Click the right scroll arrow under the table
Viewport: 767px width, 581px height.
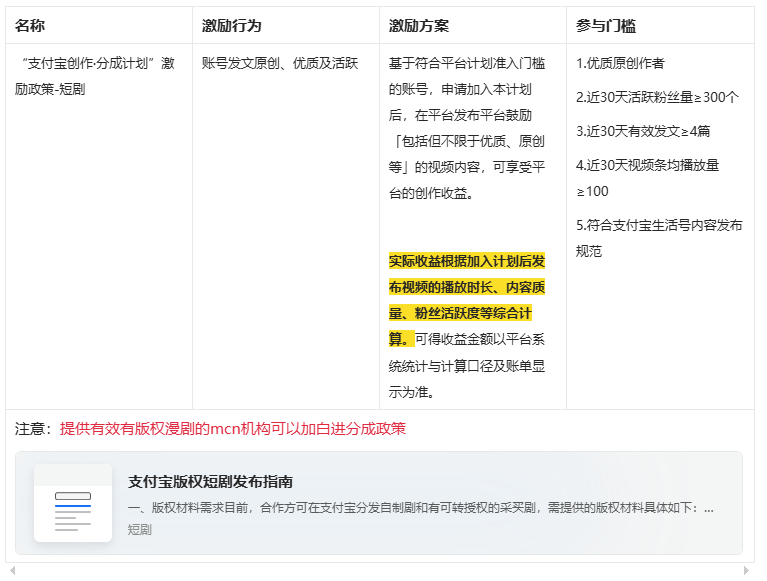[746, 570]
